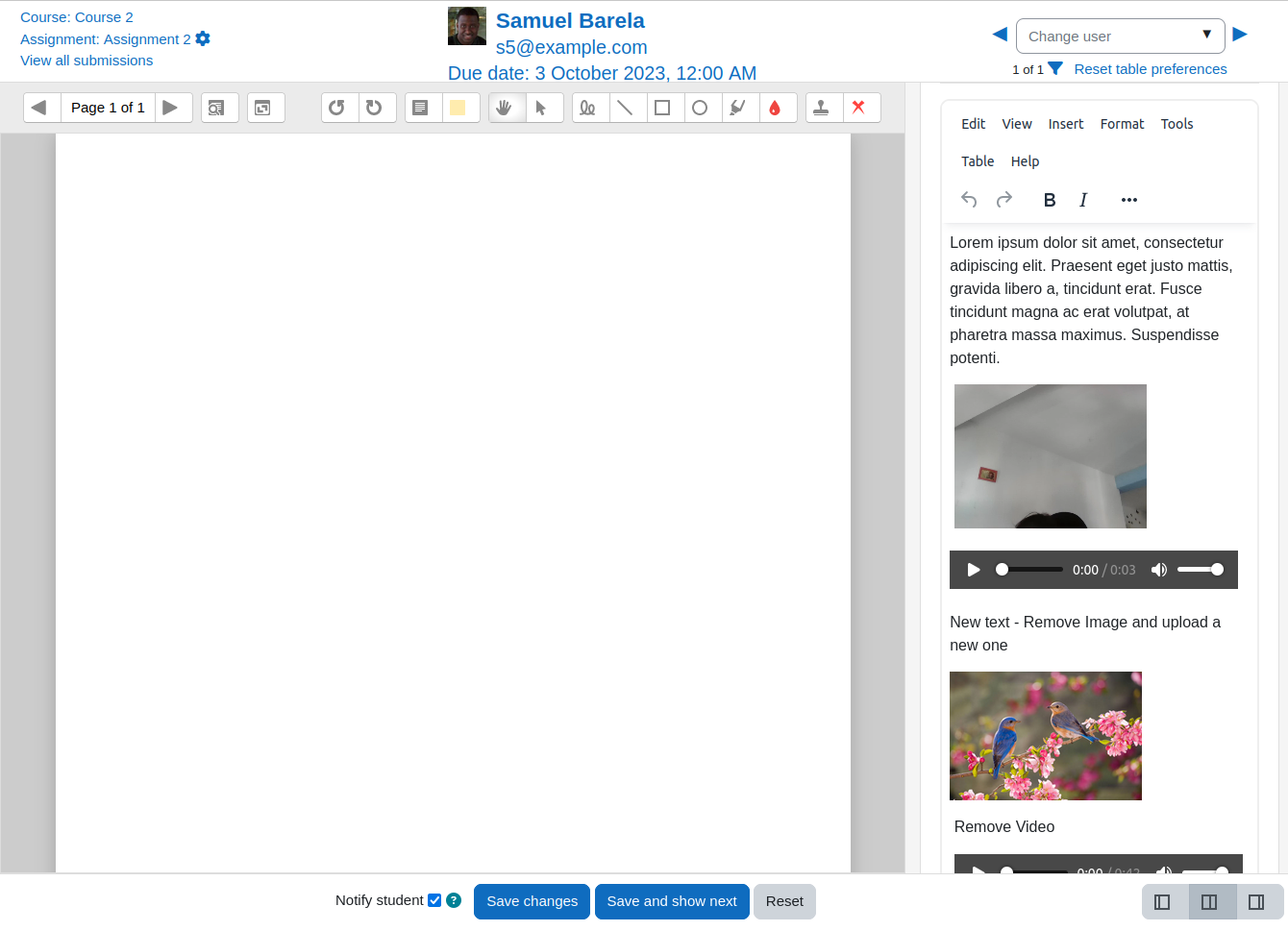The height and width of the screenshot is (931, 1288).
Task: Click Reset table preferences link
Action: (1151, 69)
